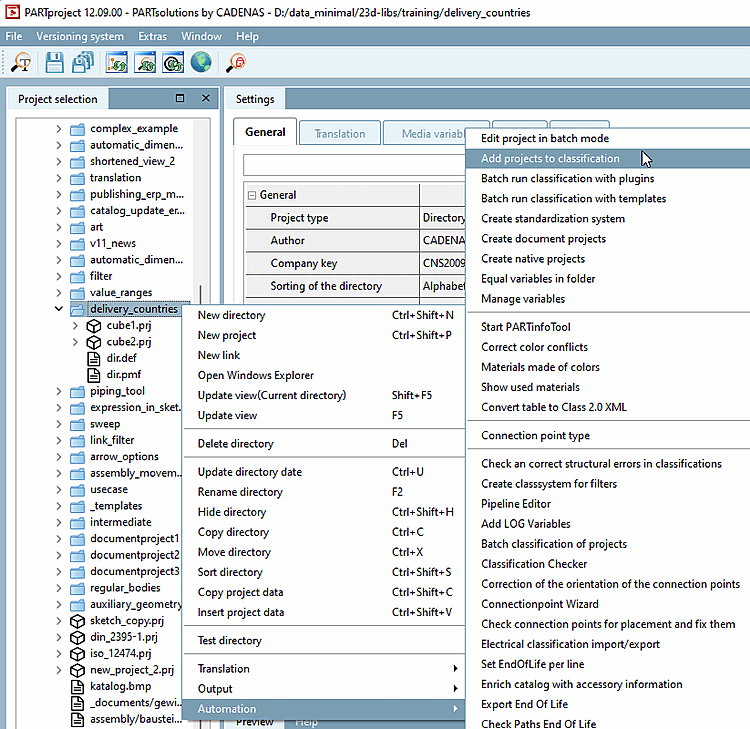The width and height of the screenshot is (750, 729).
Task: Click the magnifier with red lock icon
Action: [x=237, y=63]
